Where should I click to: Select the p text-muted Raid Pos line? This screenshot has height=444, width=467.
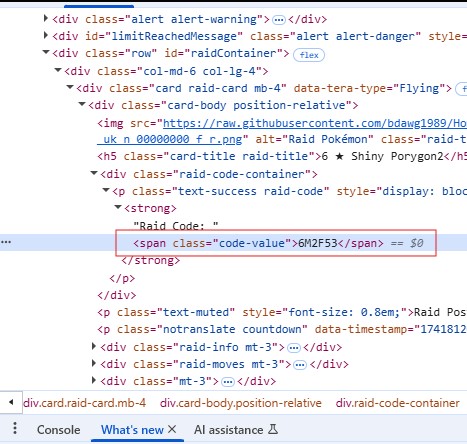(282, 312)
